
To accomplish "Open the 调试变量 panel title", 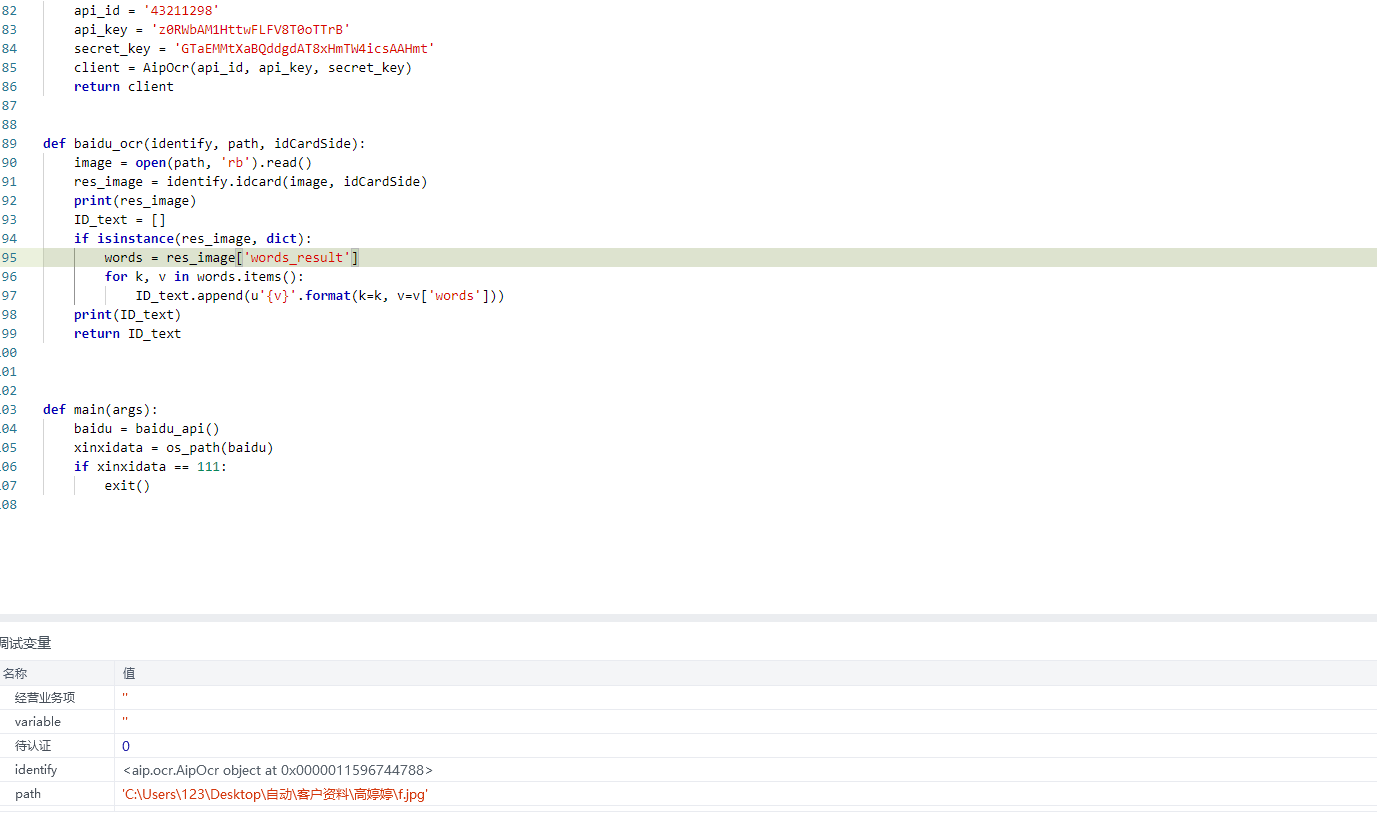I will [25, 643].
